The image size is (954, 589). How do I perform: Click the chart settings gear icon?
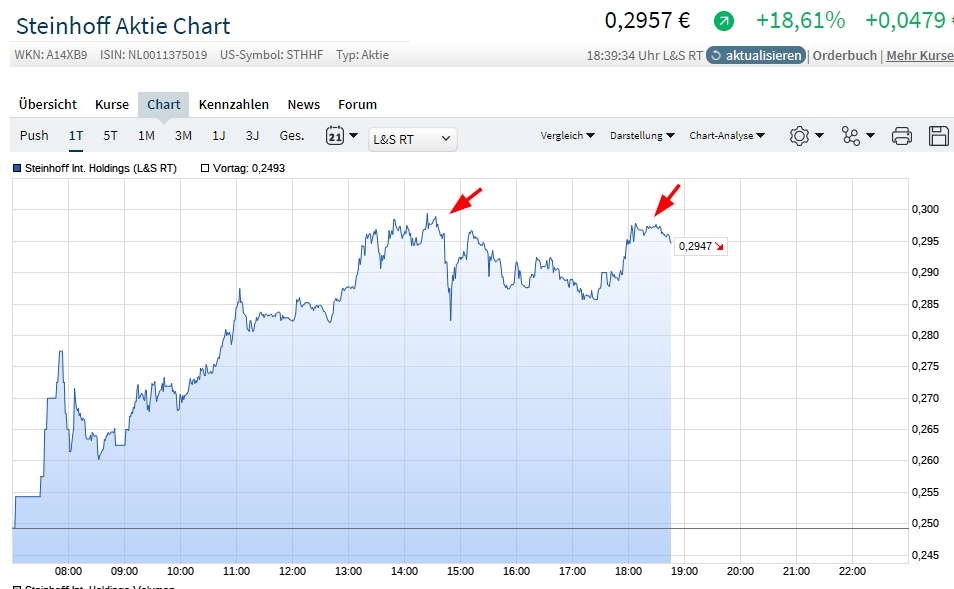coord(799,136)
